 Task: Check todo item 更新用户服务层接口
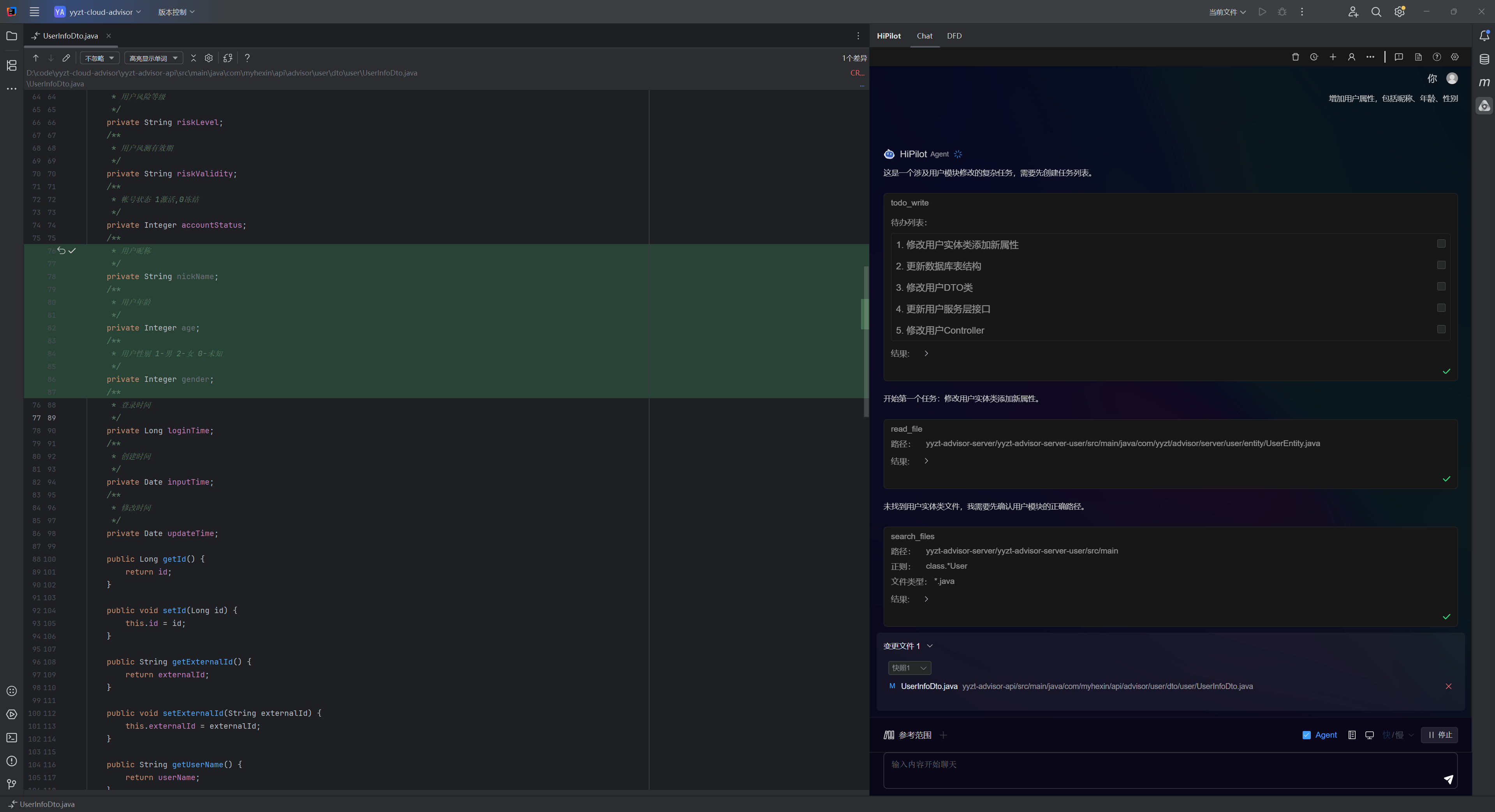click(x=1441, y=308)
